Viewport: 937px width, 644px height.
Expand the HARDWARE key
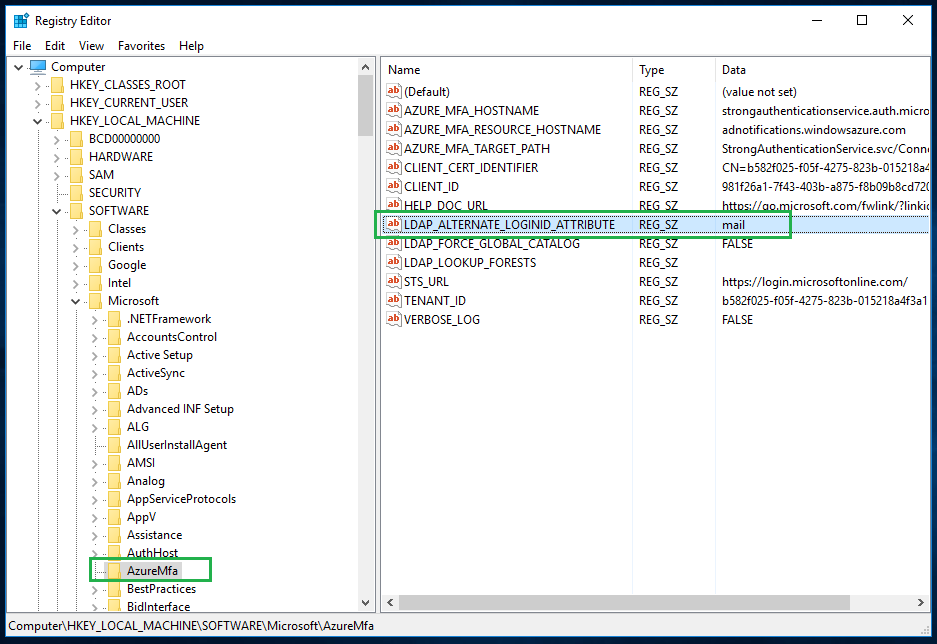(x=56, y=157)
